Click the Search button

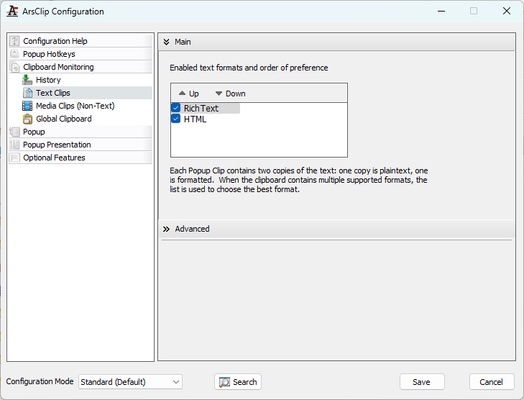click(x=238, y=382)
